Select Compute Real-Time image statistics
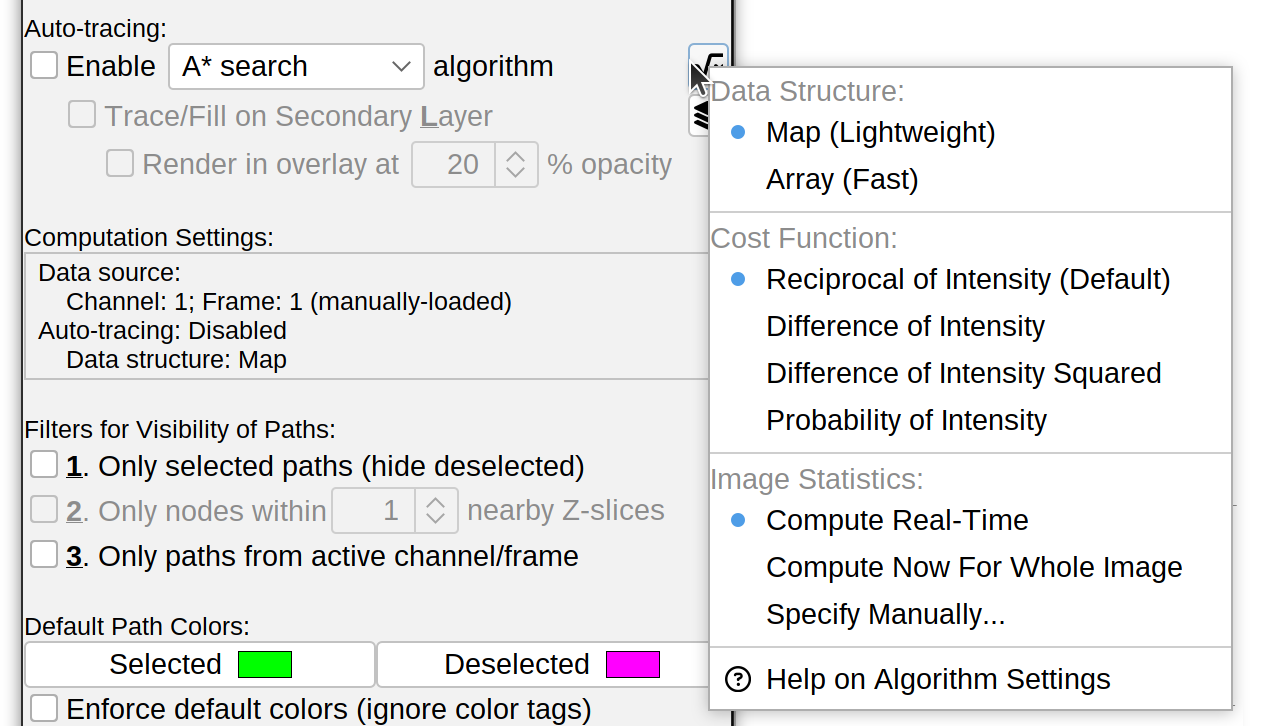The width and height of the screenshot is (1264, 726). [x=896, y=521]
